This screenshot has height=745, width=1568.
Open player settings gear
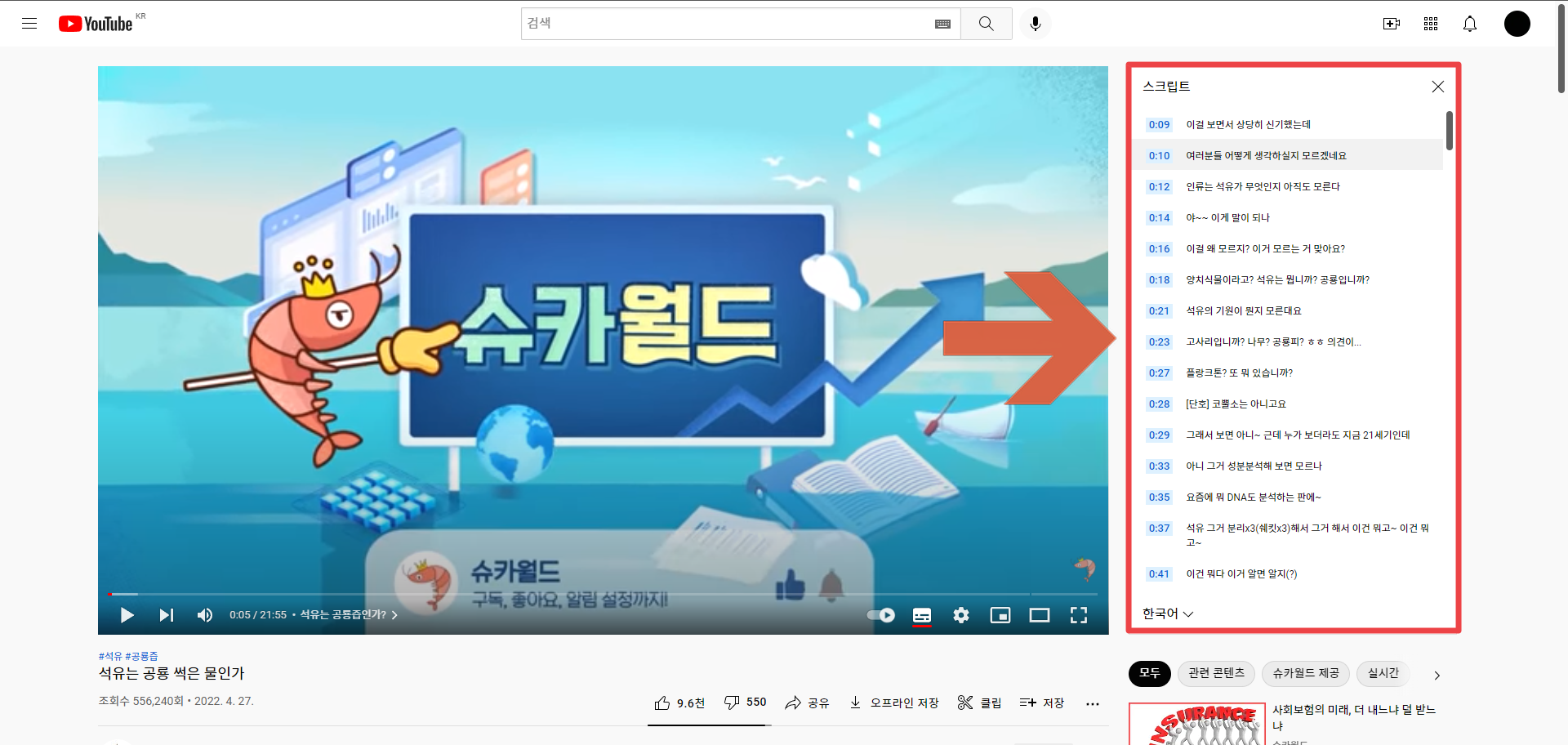(961, 615)
